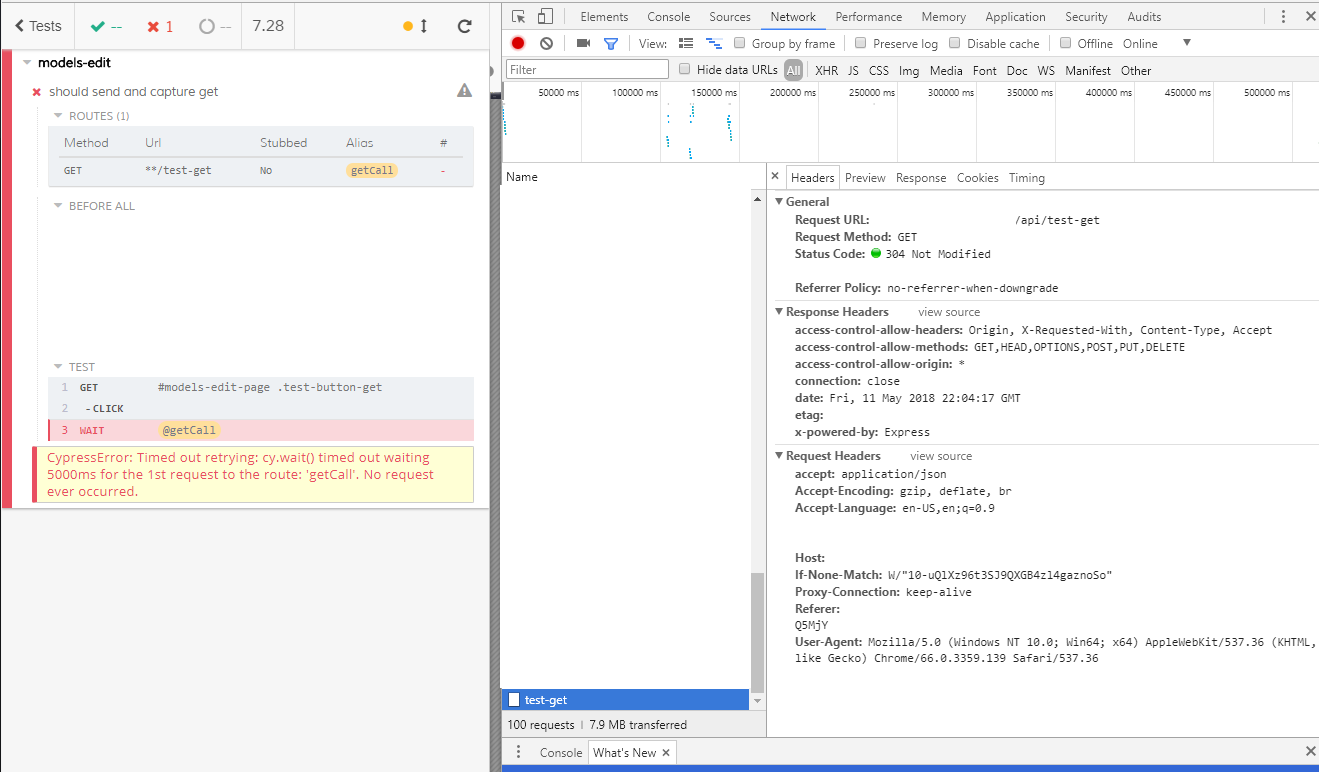Enable Group by frame
Image resolution: width=1319 pixels, height=772 pixels.
point(736,43)
